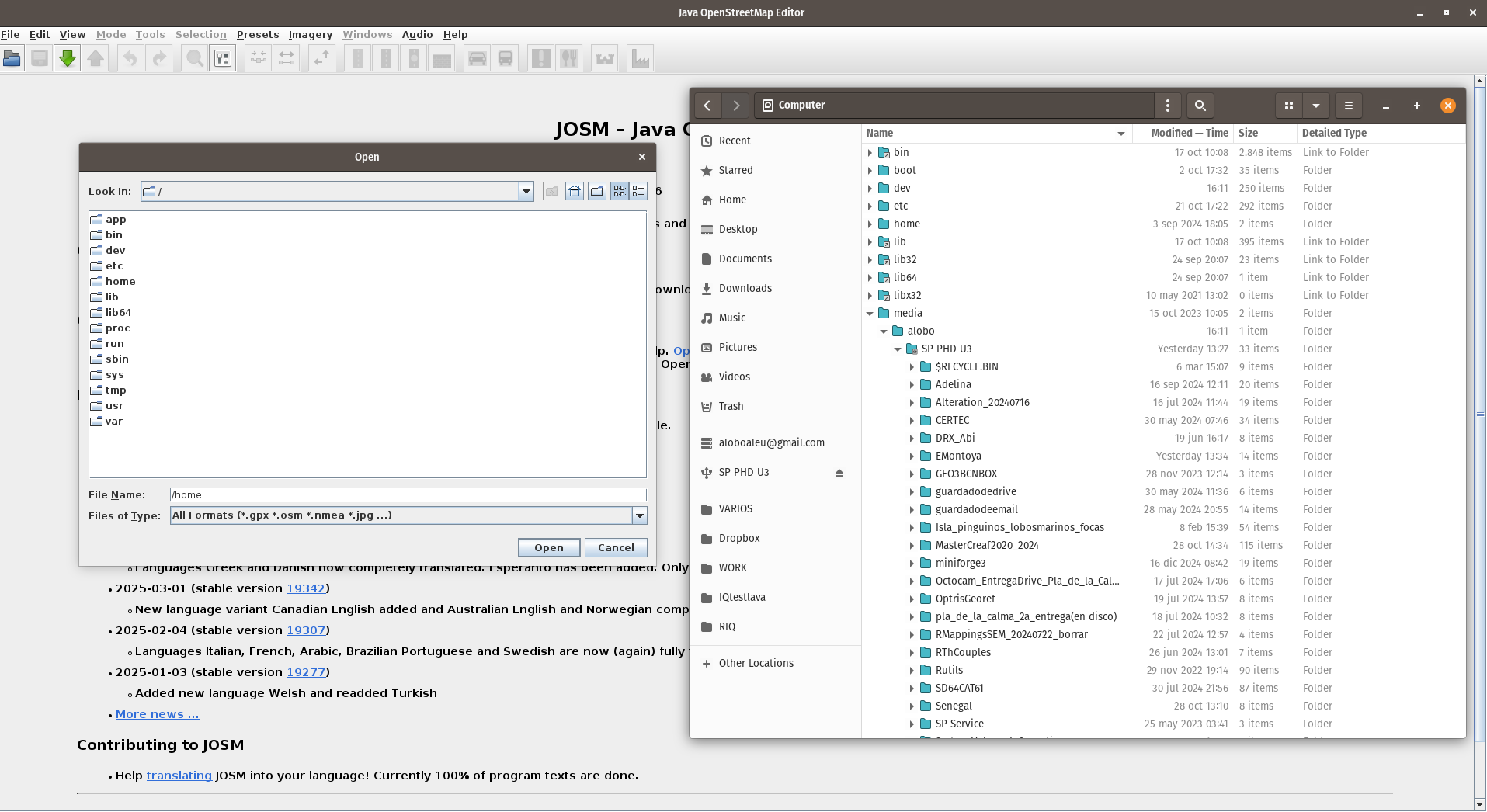This screenshot has height=812, width=1487.
Task: Open the file manager's three-dot path menu
Action: click(x=1168, y=106)
